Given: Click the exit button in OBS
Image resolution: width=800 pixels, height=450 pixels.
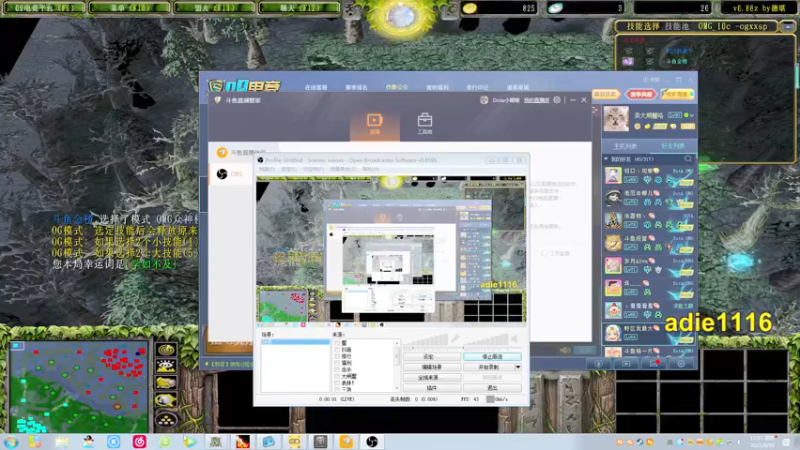Looking at the screenshot, I should 492,388.
